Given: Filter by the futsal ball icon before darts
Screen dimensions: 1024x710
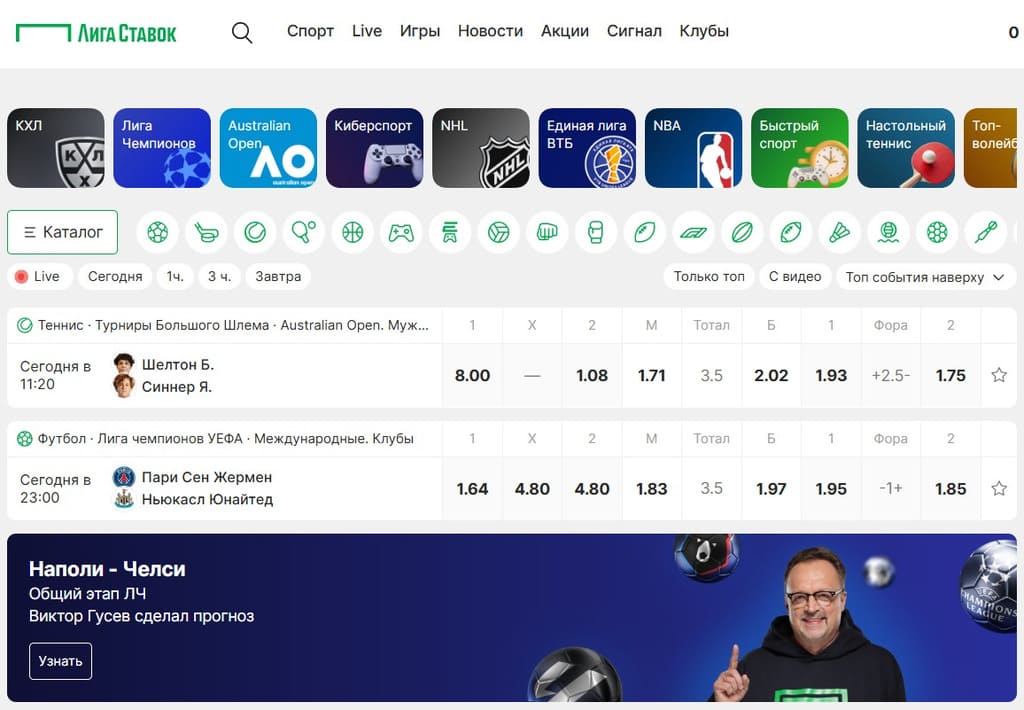Looking at the screenshot, I should 936,232.
